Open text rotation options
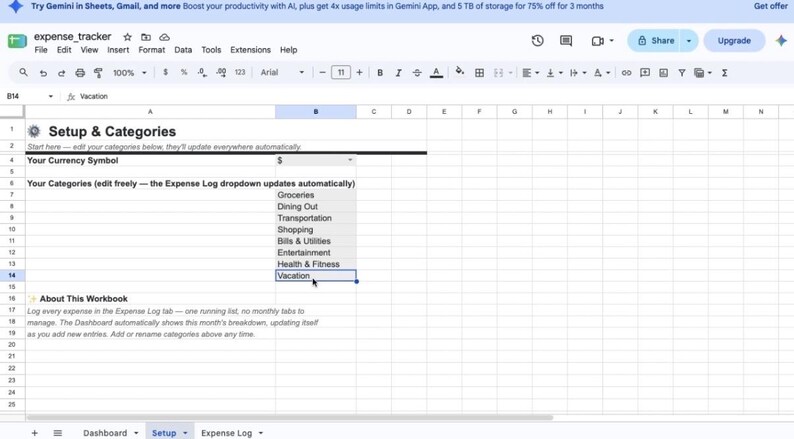 pos(602,73)
